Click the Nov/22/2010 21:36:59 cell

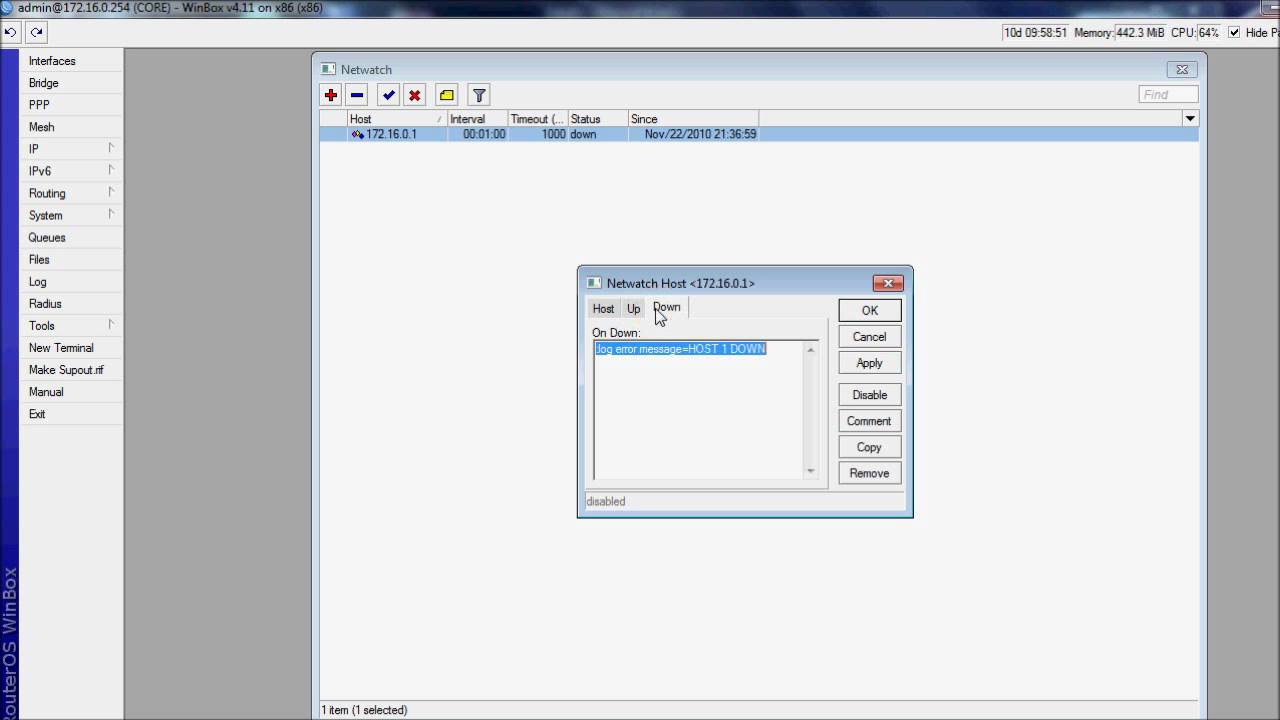[700, 134]
